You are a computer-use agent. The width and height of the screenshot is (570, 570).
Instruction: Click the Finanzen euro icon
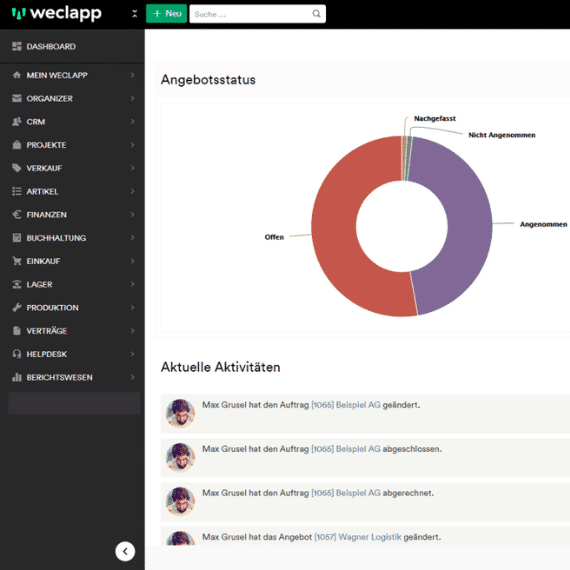(17, 214)
